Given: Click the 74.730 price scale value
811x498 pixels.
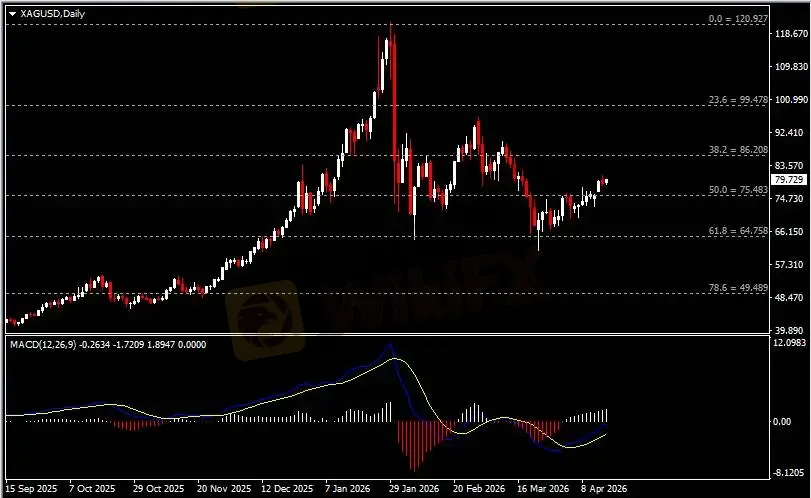Looking at the screenshot, I should [791, 199].
